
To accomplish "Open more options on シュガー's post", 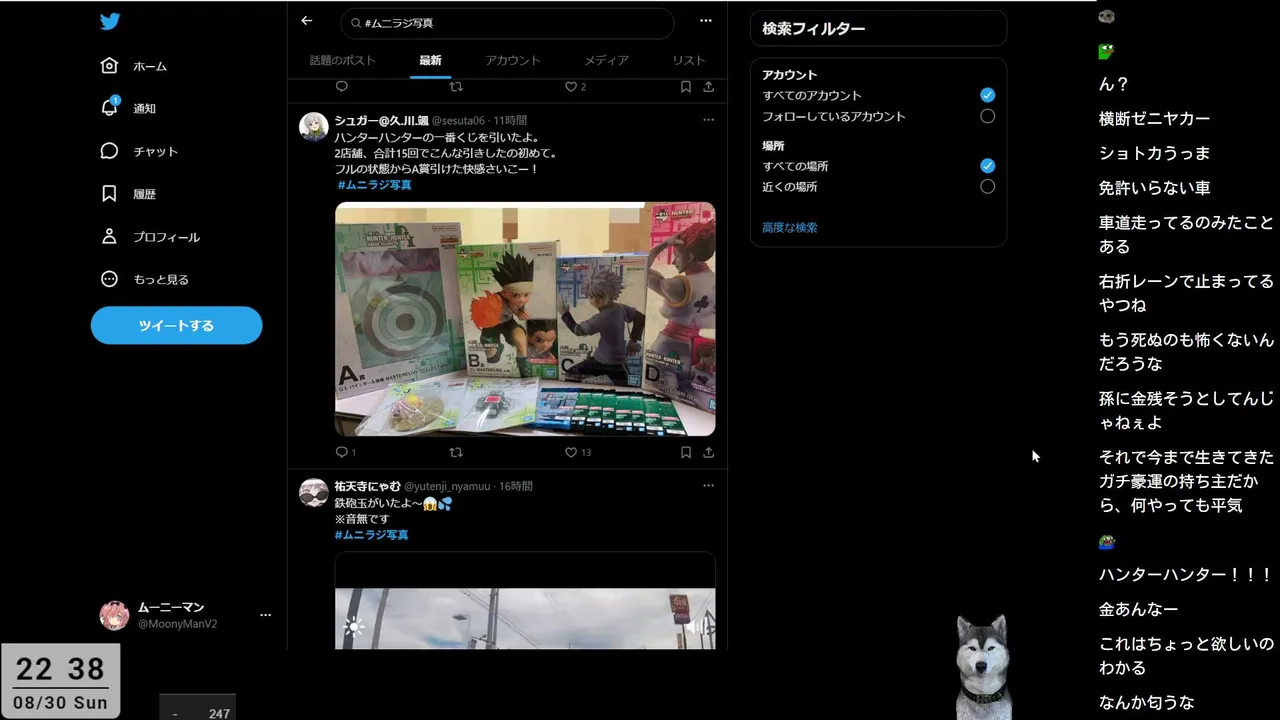I will click(x=708, y=120).
